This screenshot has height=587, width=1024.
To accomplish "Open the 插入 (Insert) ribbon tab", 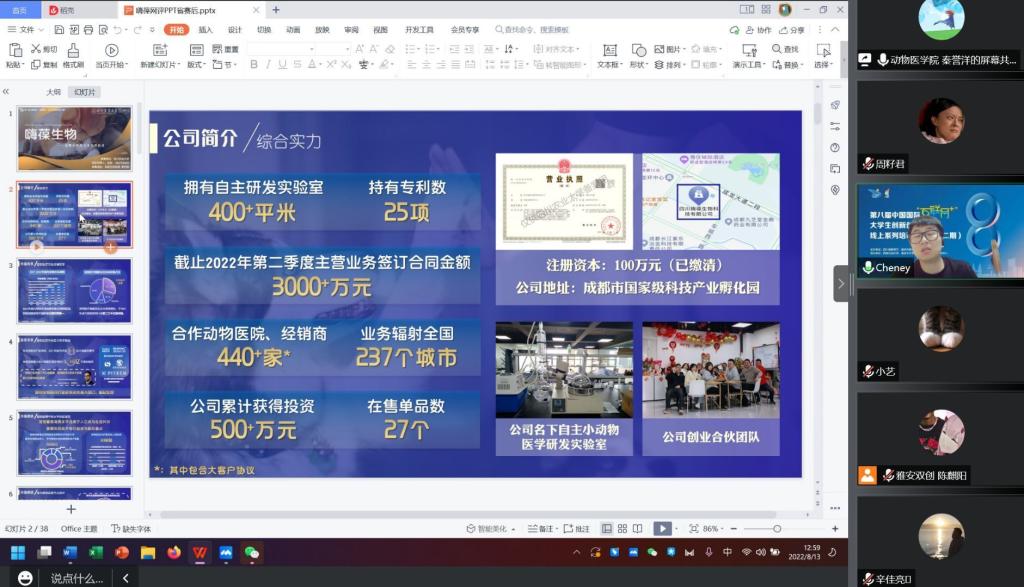I will 205,30.
